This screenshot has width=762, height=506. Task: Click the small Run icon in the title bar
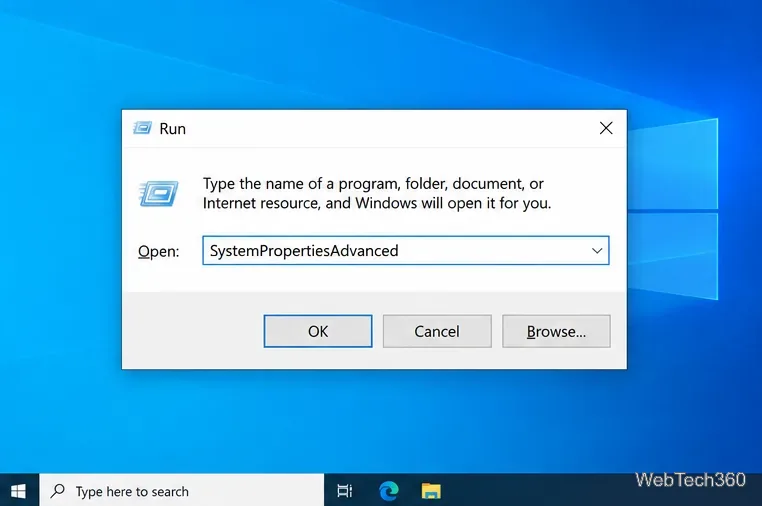point(142,128)
